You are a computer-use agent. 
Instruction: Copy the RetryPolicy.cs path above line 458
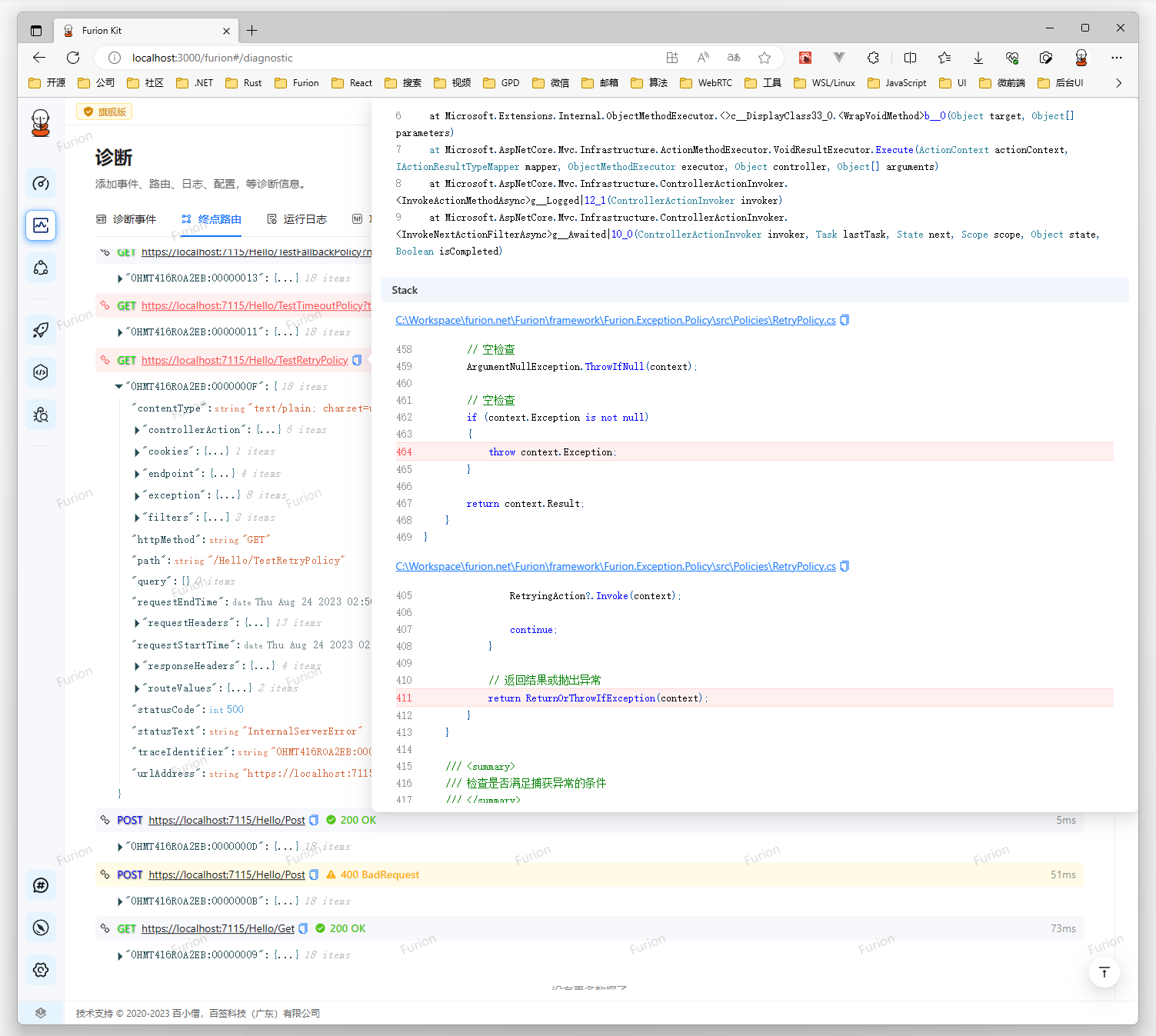tap(845, 320)
